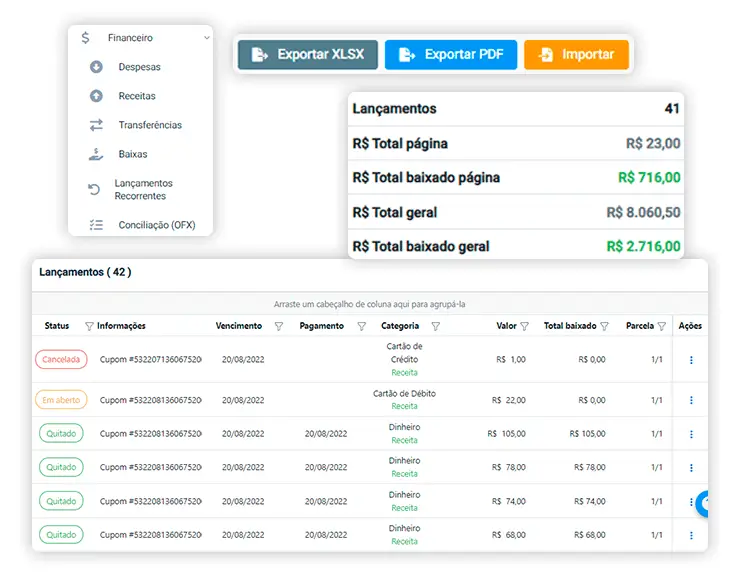
Task: Click the R$ 22,00 valor cell
Action: click(x=508, y=400)
